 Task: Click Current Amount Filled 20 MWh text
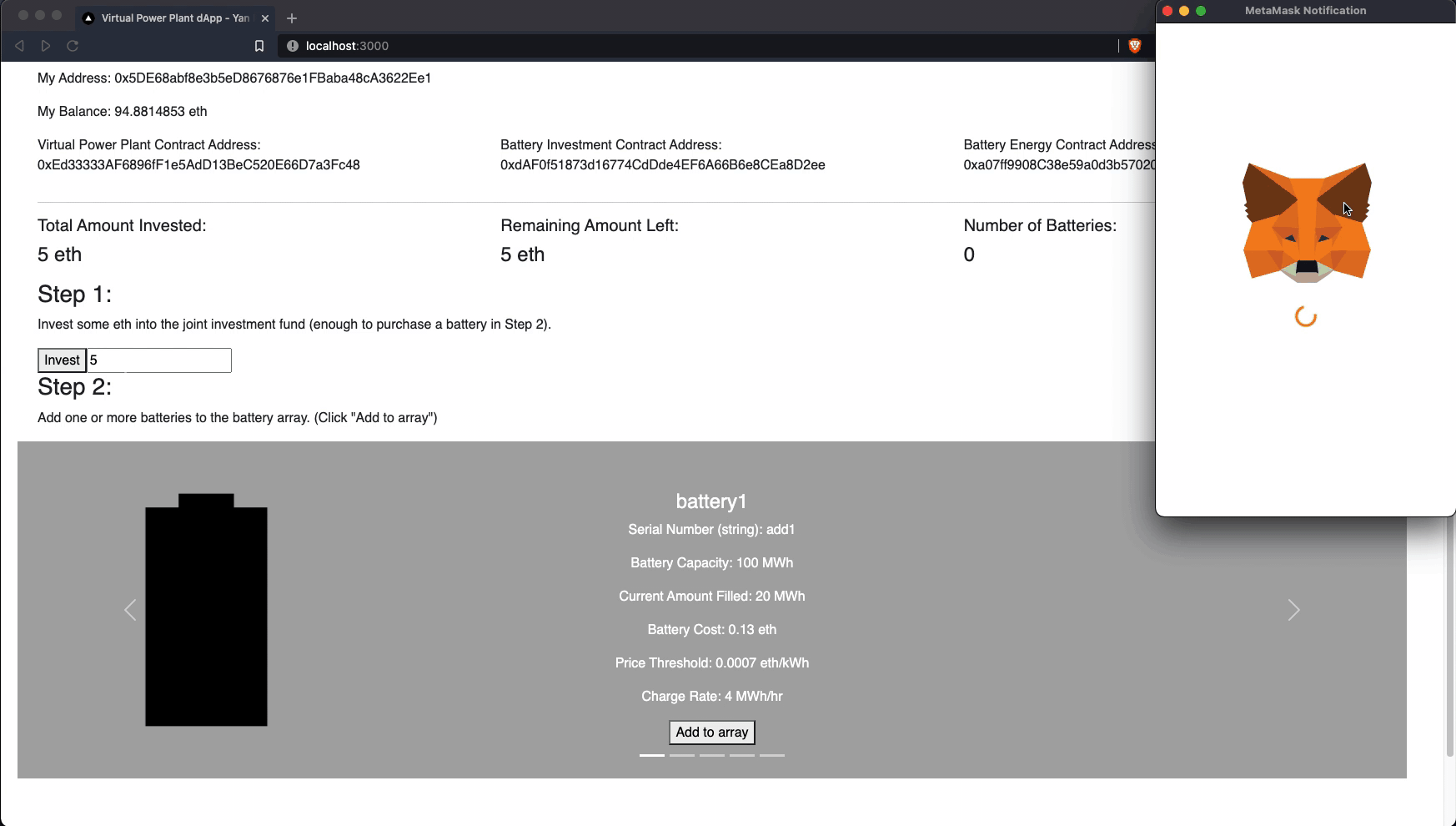[711, 597]
